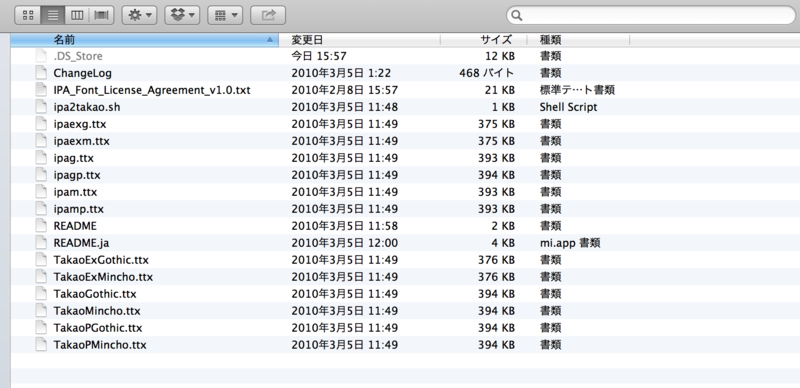Click the '2010年3月5日 11:48' date
Viewport: 800px width, 388px height.
[344, 107]
